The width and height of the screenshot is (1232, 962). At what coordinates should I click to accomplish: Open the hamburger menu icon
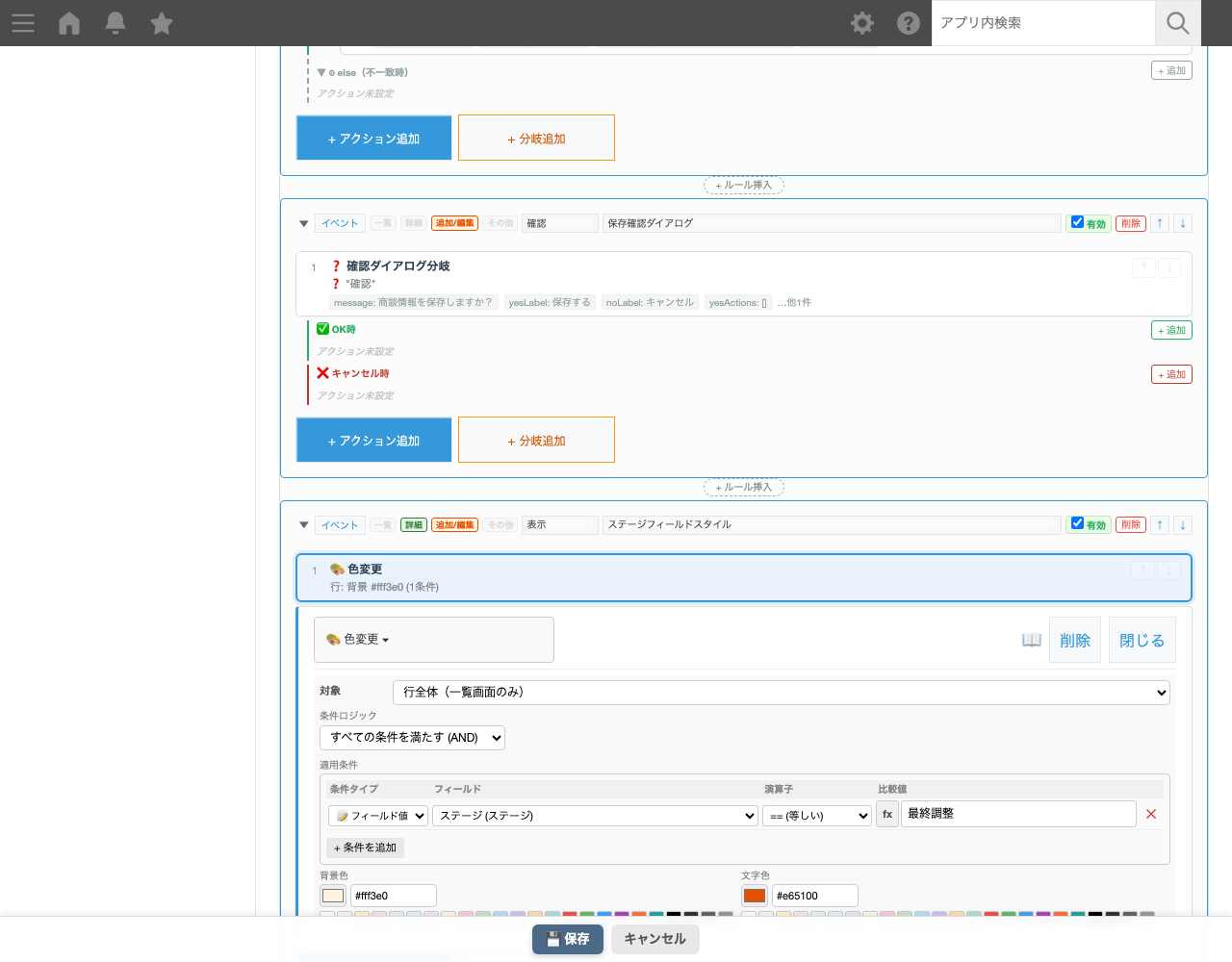pyautogui.click(x=23, y=23)
